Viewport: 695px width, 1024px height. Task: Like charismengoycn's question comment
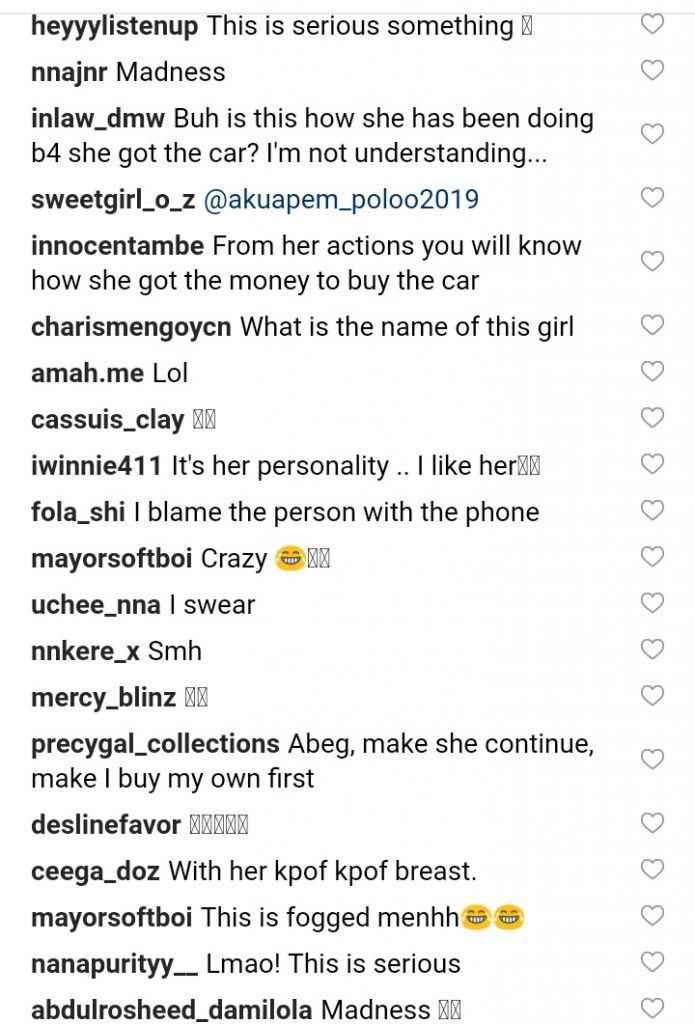tap(652, 325)
